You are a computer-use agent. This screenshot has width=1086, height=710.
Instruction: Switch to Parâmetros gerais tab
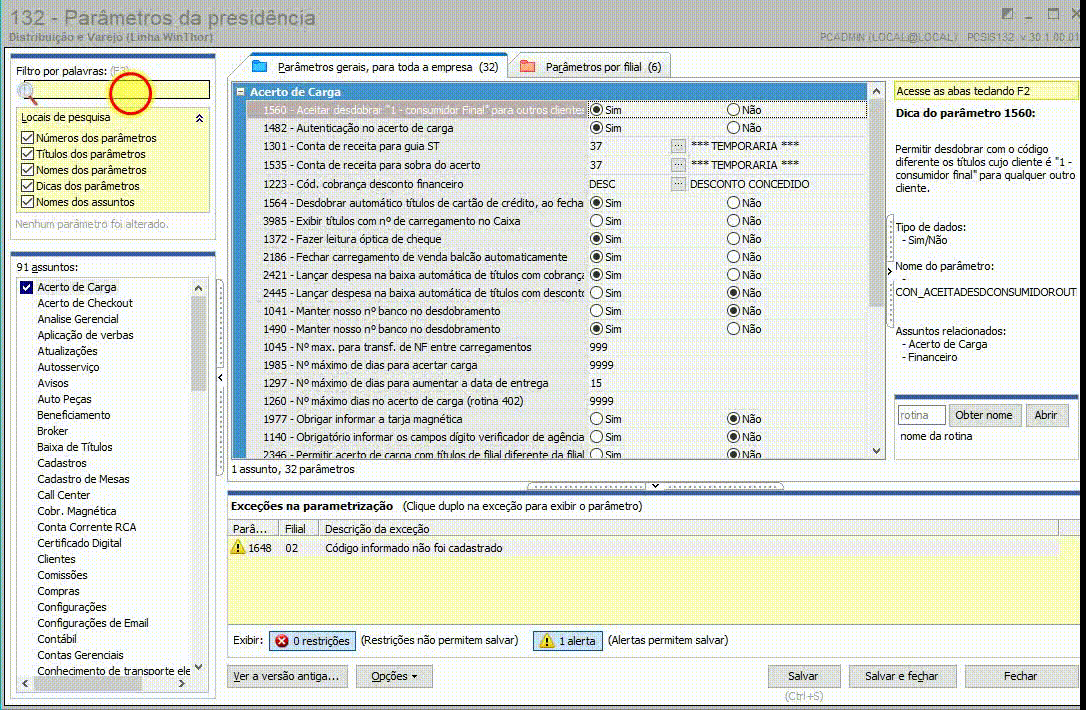tap(375, 66)
